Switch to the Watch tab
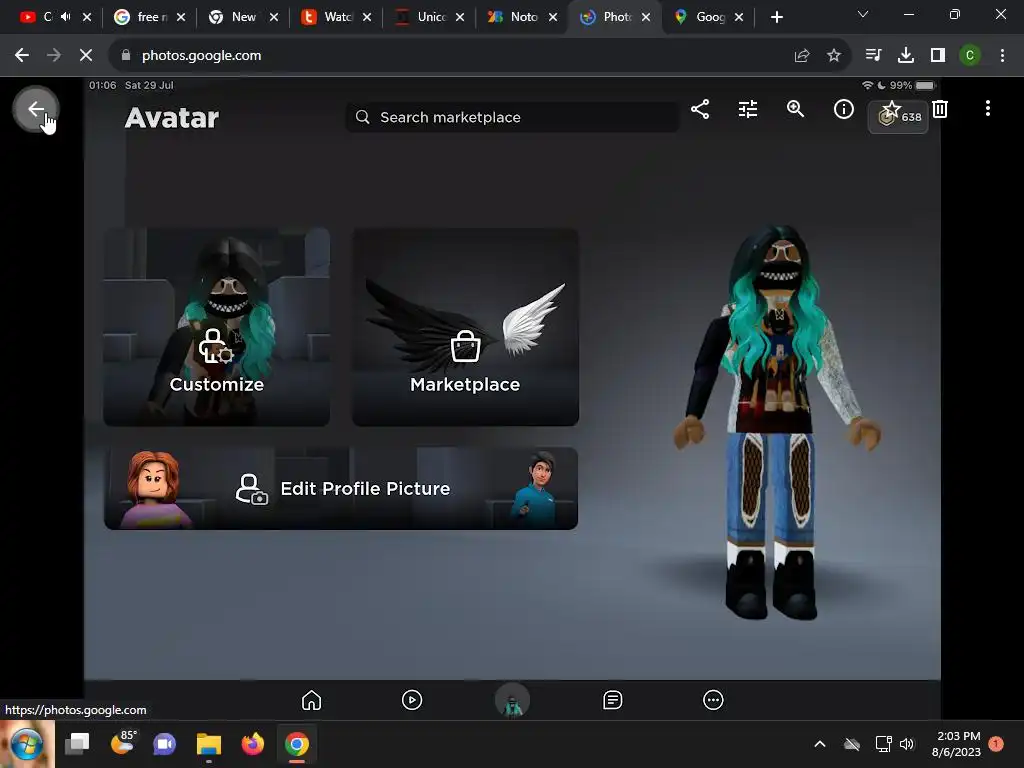The height and width of the screenshot is (768, 1024). (335, 17)
